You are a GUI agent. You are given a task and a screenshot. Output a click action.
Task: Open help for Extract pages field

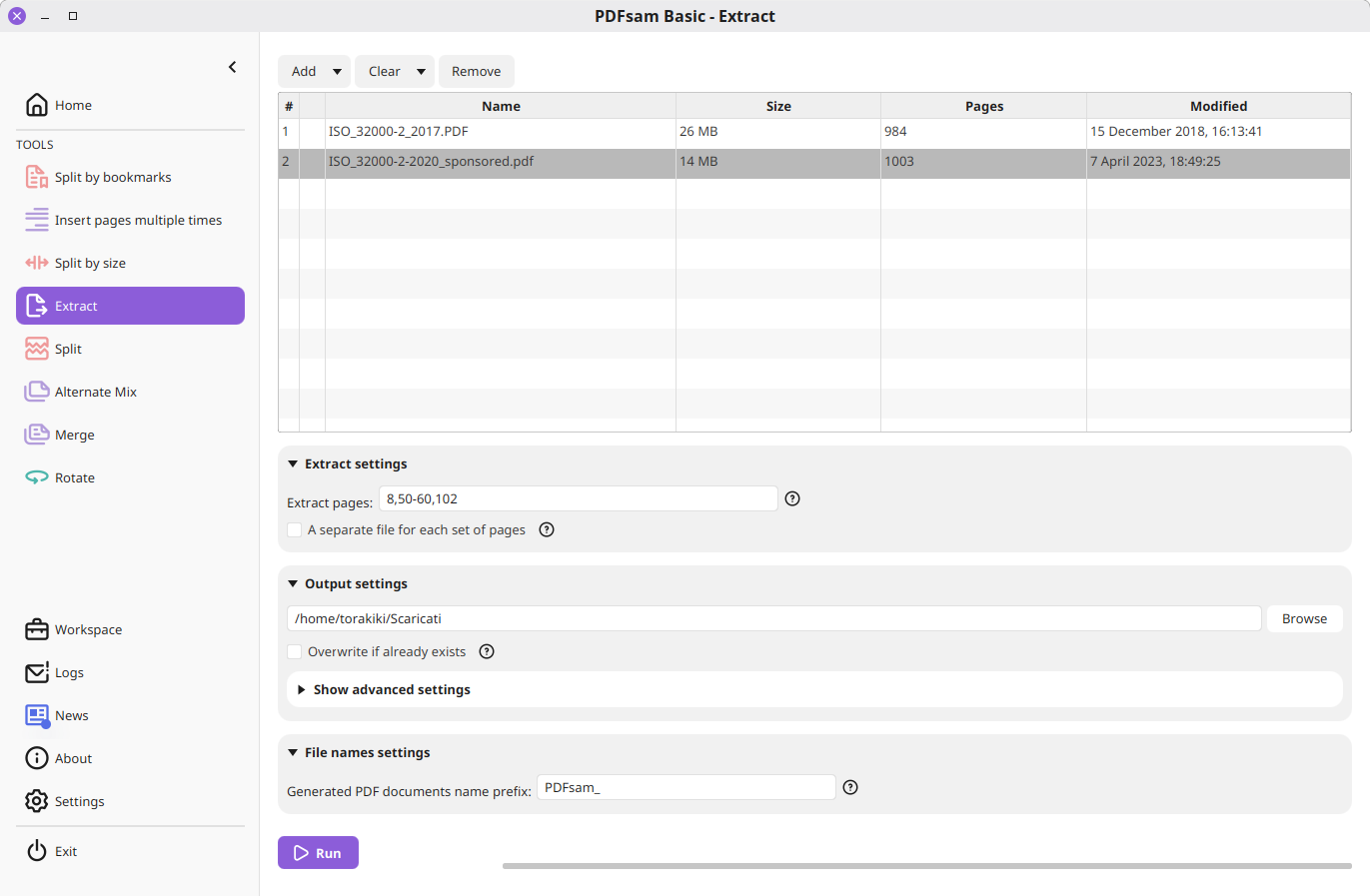[792, 498]
